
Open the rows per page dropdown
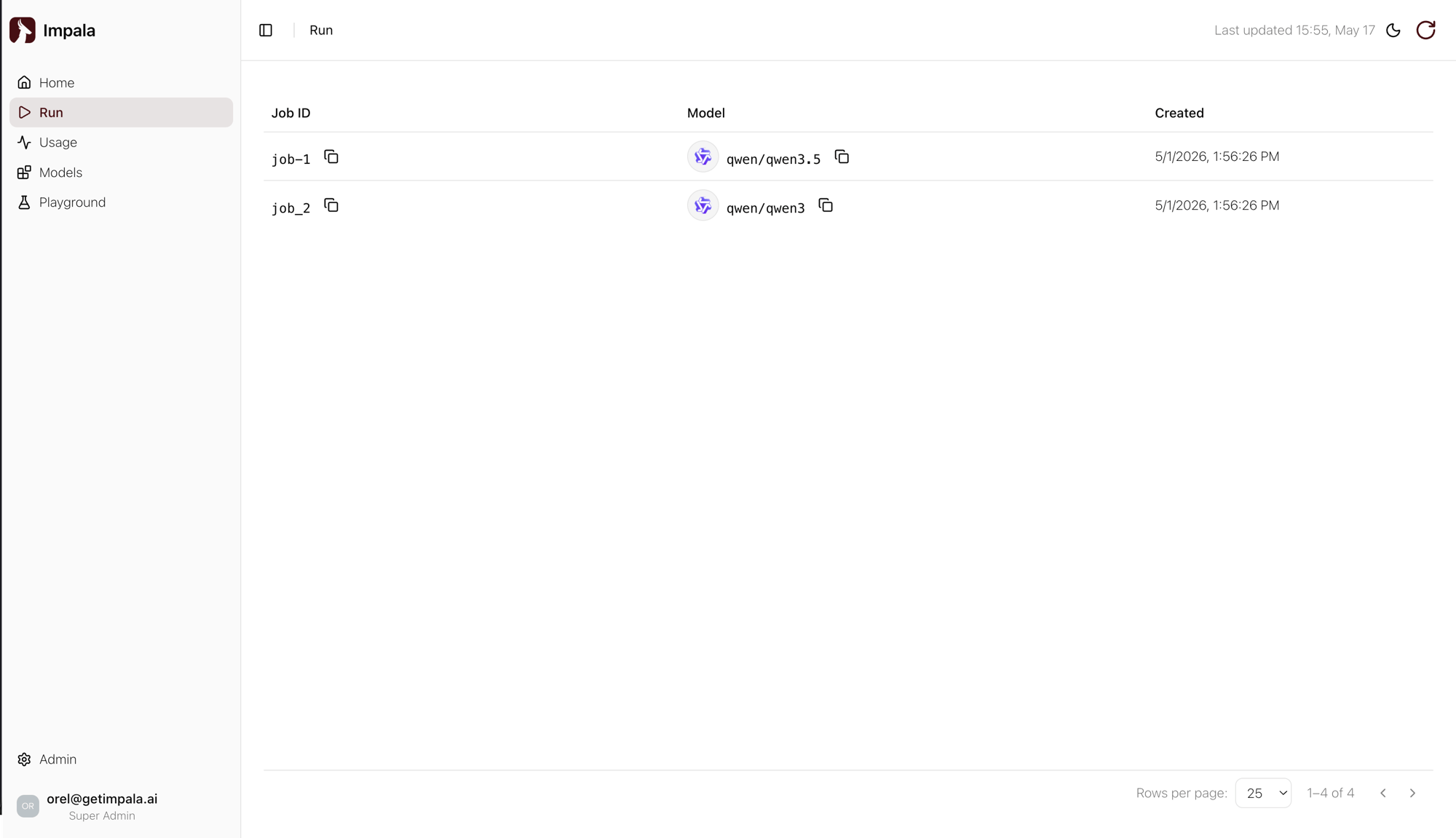1263,793
